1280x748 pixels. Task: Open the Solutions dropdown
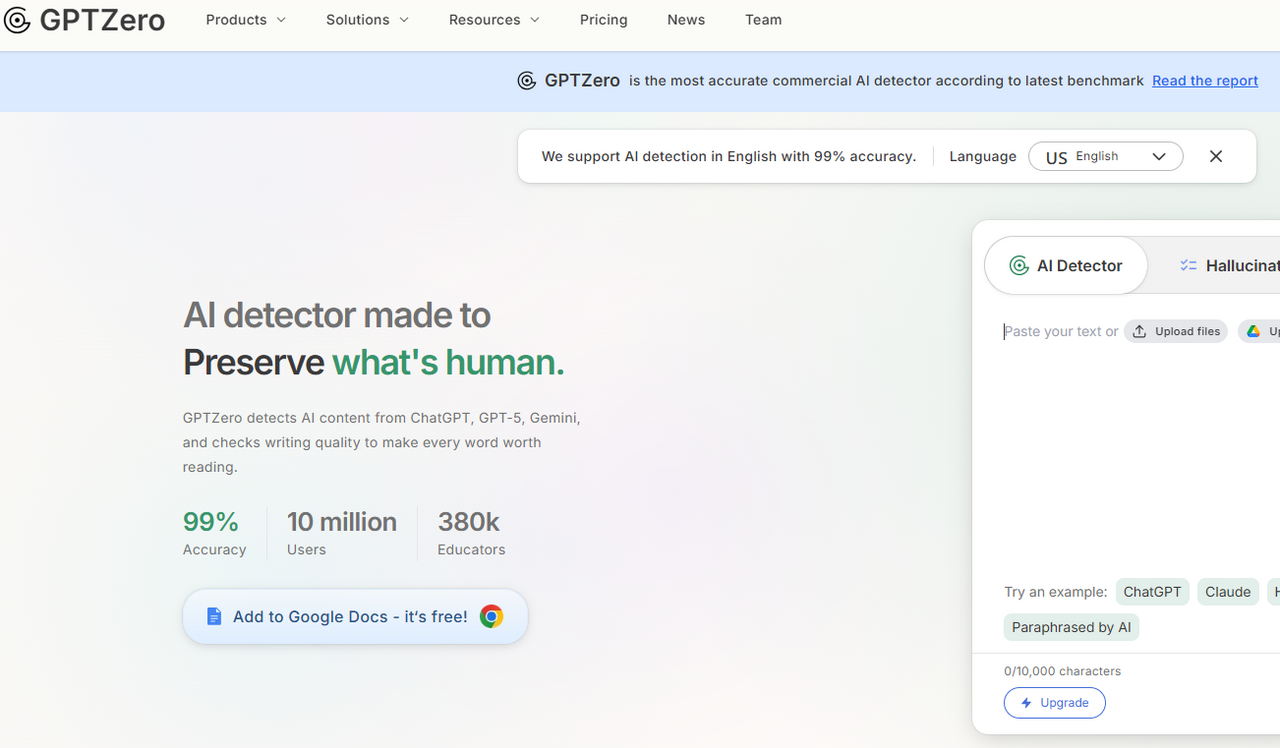(x=367, y=20)
